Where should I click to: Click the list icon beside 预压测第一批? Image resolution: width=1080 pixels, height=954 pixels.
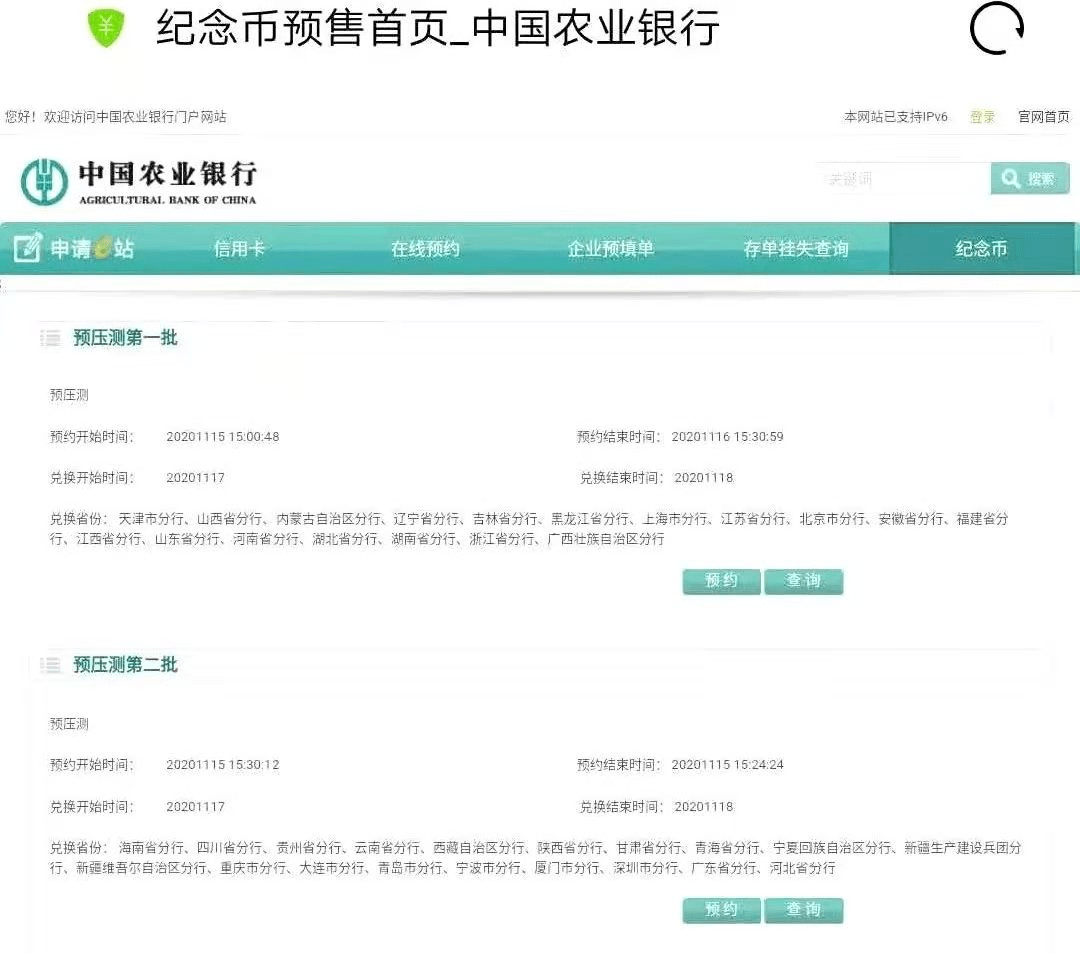point(50,338)
